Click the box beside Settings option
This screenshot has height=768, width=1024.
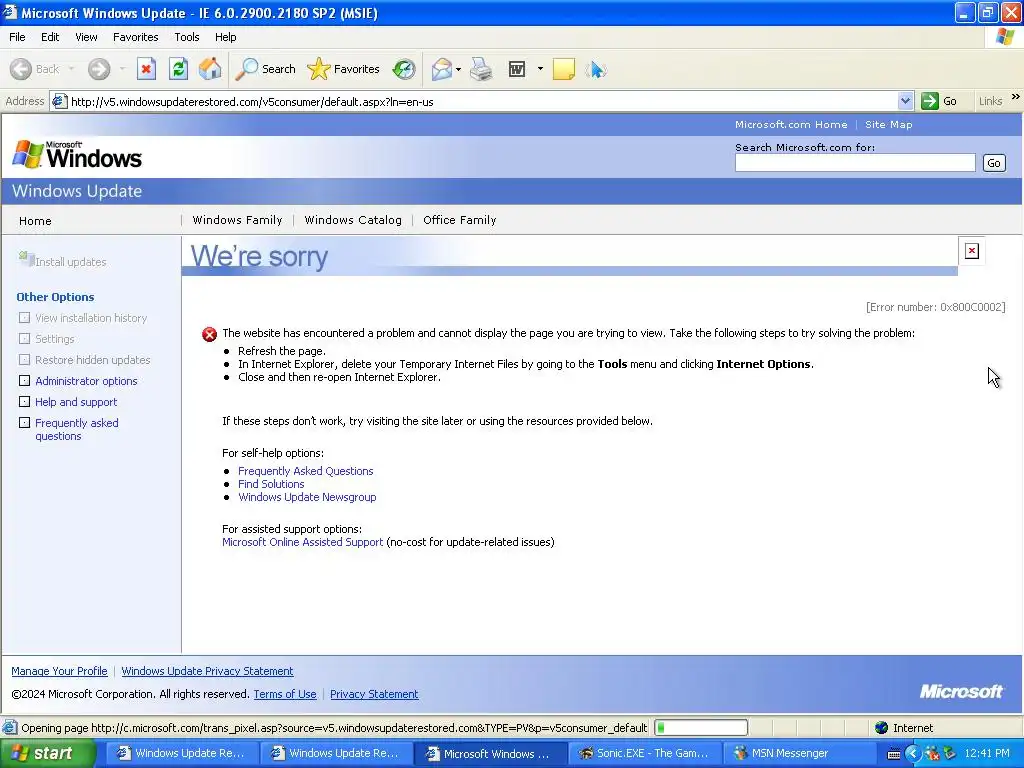[x=24, y=338]
